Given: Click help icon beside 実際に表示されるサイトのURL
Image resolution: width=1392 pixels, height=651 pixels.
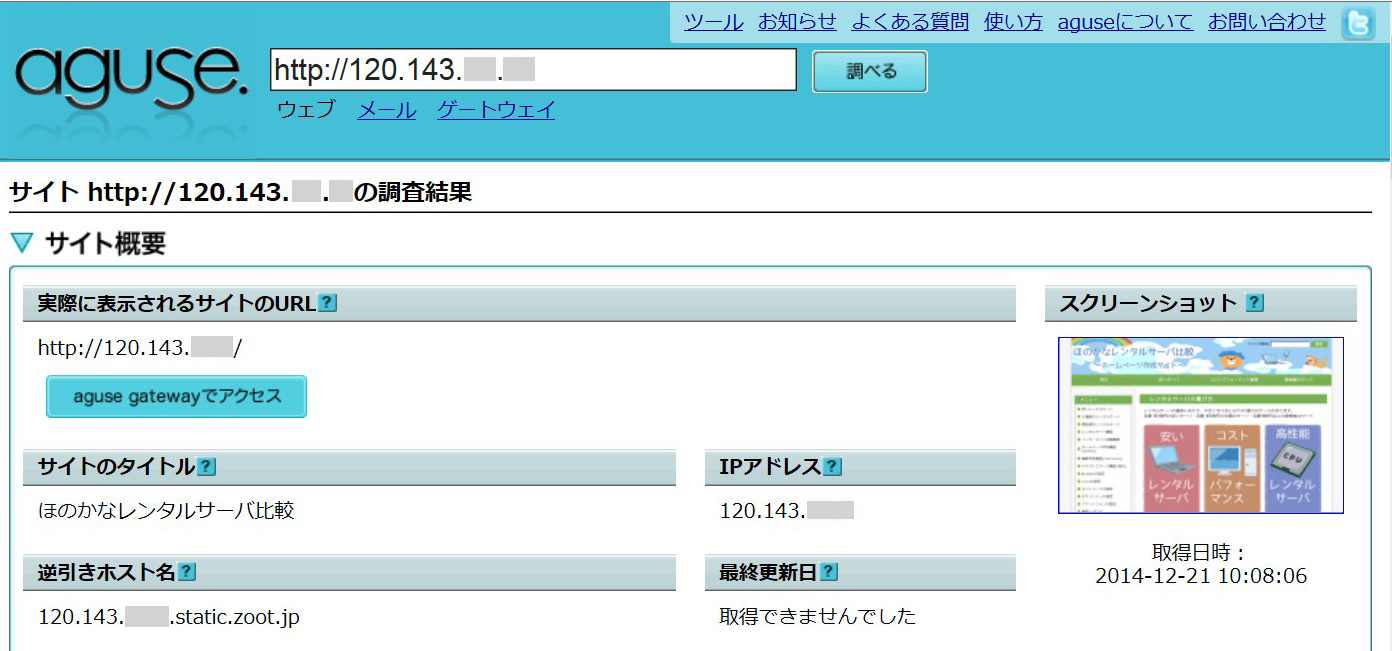Looking at the screenshot, I should [327, 303].
